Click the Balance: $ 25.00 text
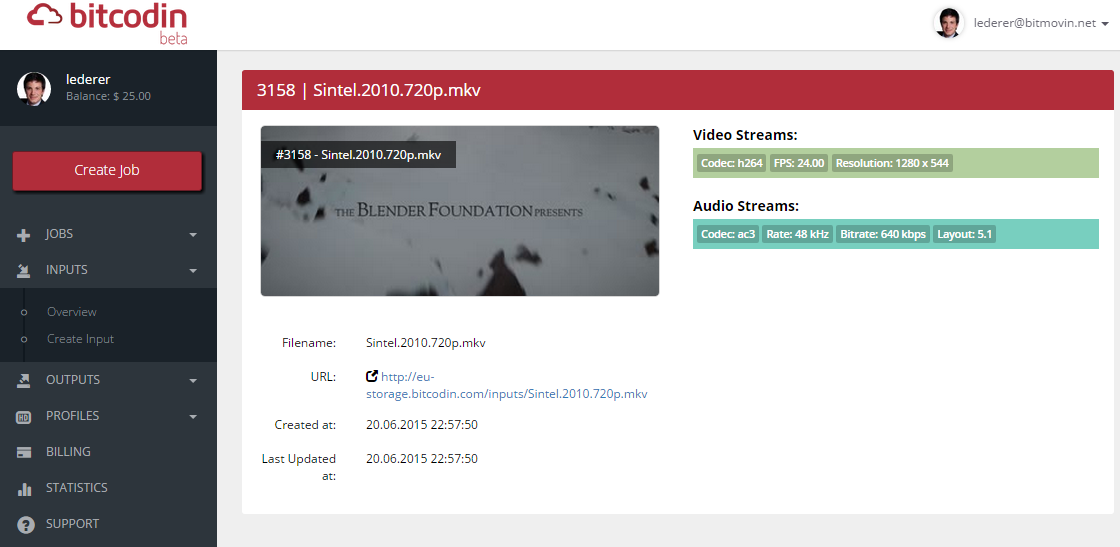Screen dimensions: 1120x547 pos(109,96)
